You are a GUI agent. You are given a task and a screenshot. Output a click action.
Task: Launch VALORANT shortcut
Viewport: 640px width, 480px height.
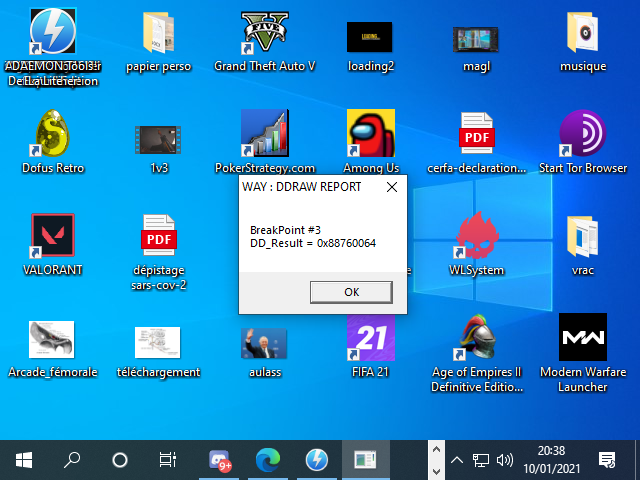pos(53,236)
